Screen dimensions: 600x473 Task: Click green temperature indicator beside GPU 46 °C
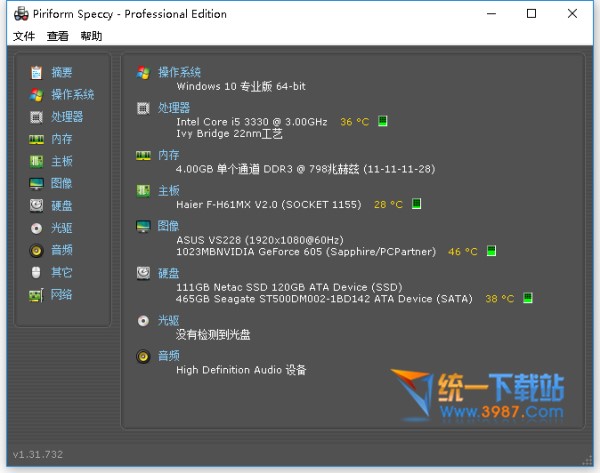click(x=491, y=251)
